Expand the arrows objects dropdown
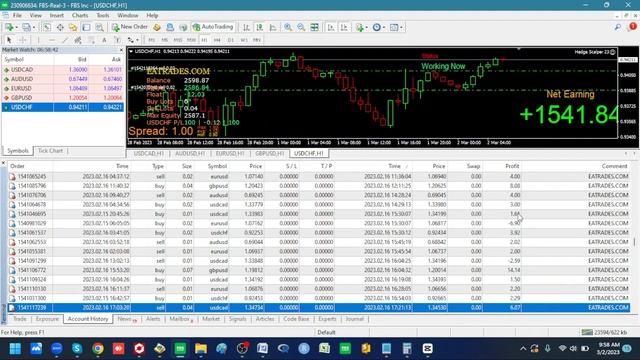 point(138,40)
